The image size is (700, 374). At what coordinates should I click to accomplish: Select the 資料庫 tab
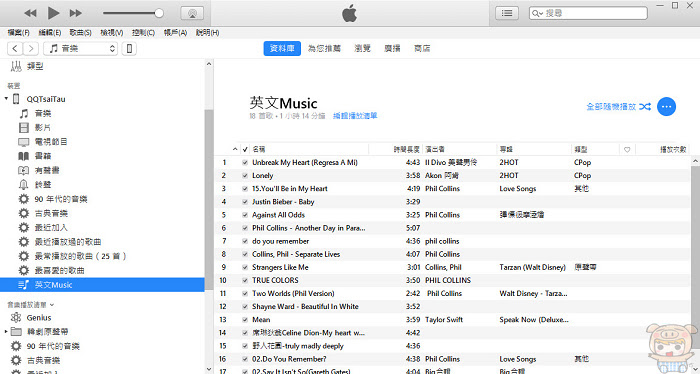282,49
